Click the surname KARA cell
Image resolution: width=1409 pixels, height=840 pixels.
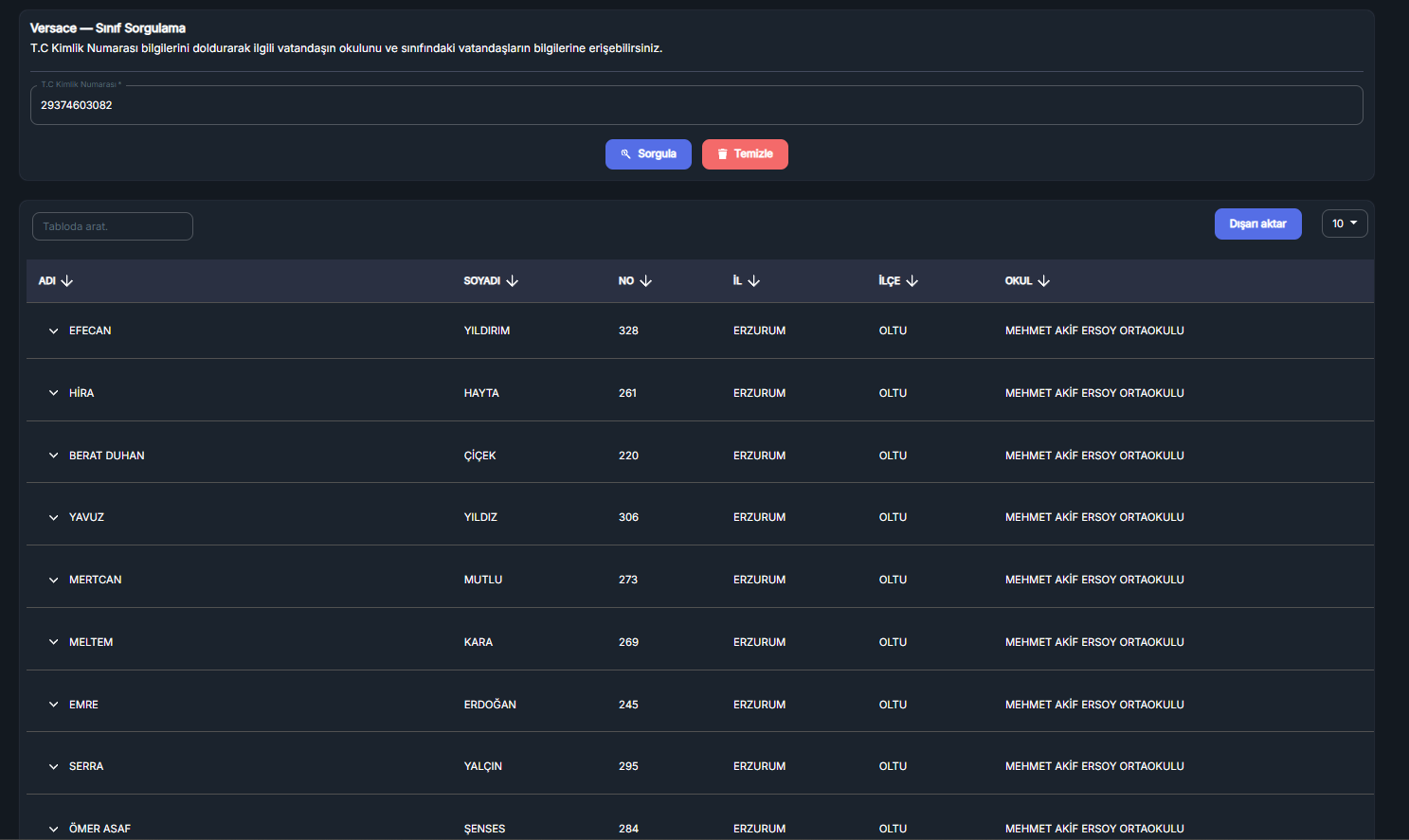479,642
